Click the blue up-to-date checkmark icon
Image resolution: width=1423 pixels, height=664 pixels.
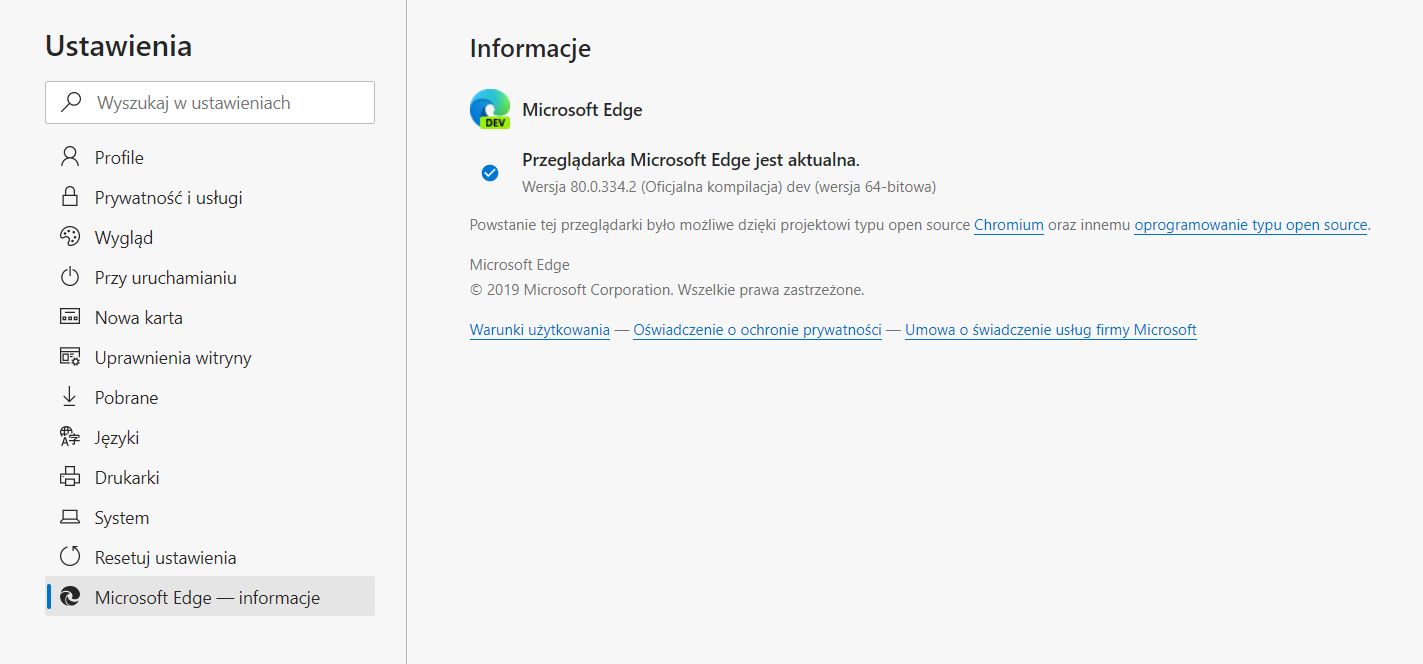pyautogui.click(x=490, y=173)
